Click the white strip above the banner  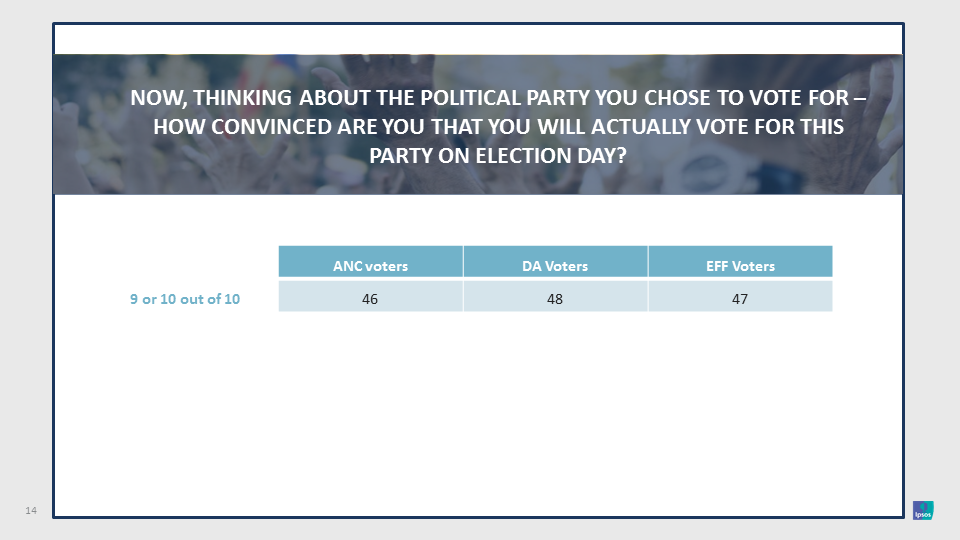click(x=478, y=40)
